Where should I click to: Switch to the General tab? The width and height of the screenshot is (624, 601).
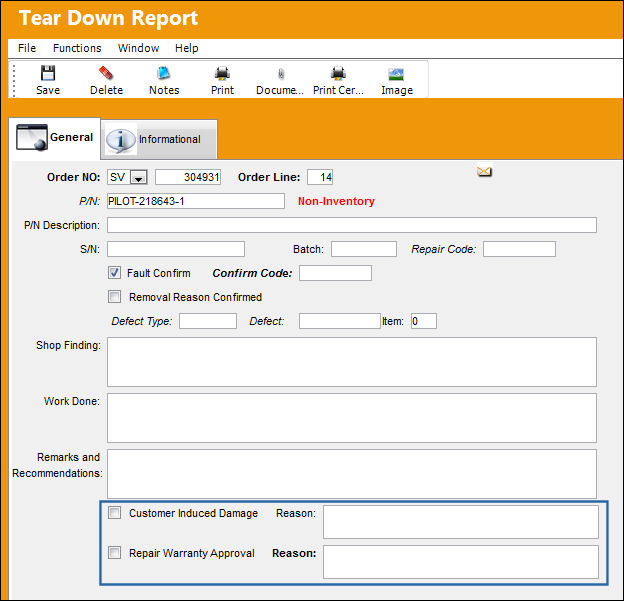click(55, 138)
